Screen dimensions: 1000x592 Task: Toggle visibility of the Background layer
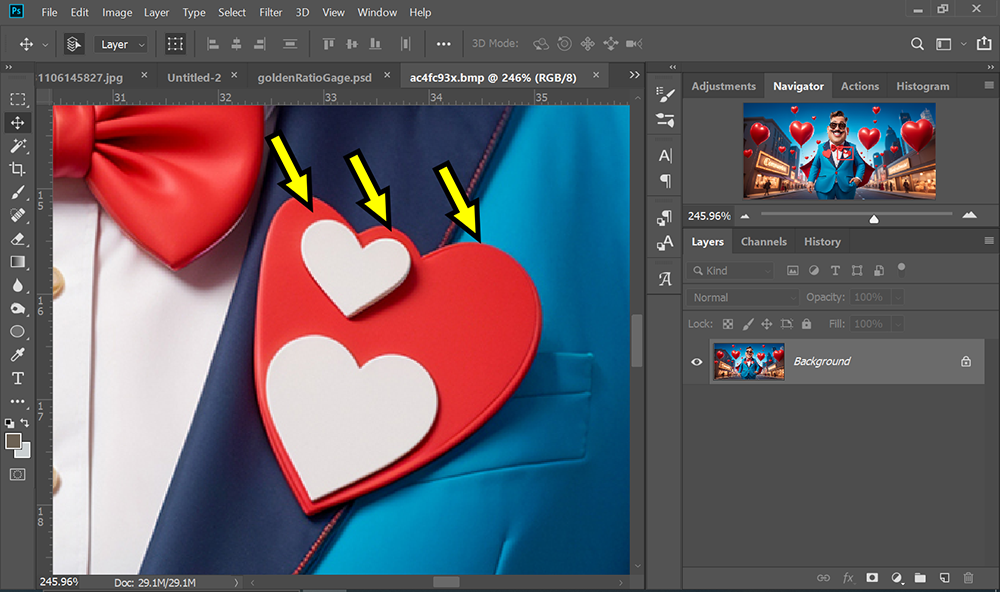pyautogui.click(x=697, y=361)
